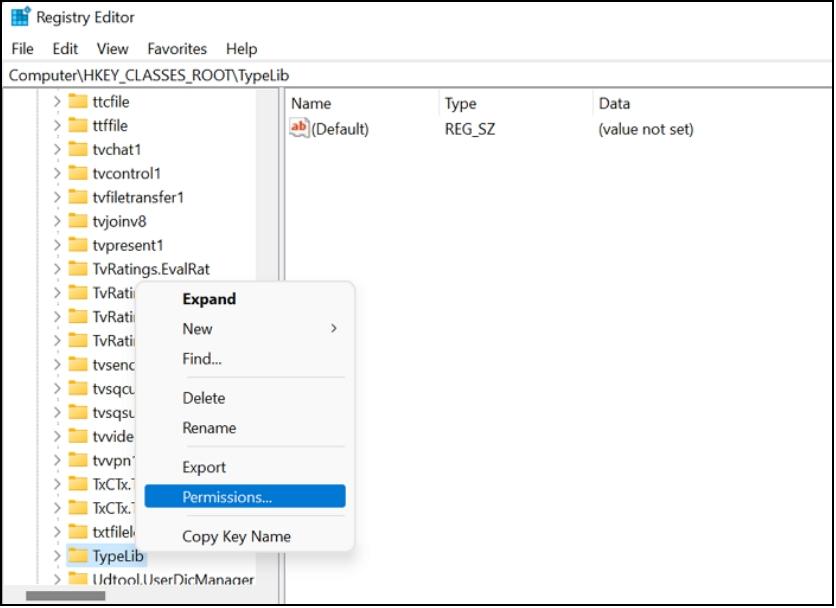Click the Udtool.UserDicManager folder icon
The height and width of the screenshot is (608, 836).
pos(78,580)
